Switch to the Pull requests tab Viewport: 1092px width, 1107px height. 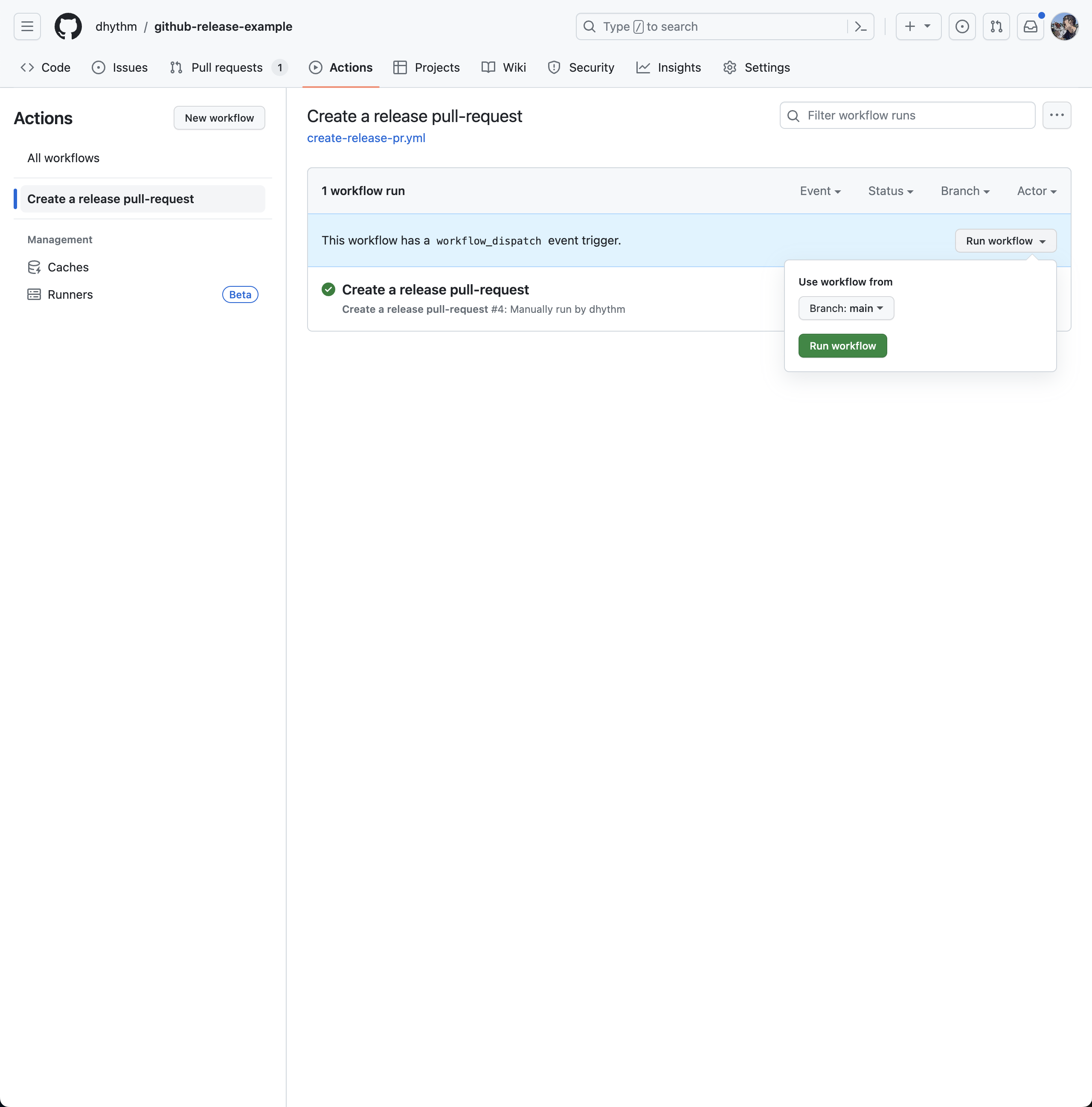pos(227,67)
